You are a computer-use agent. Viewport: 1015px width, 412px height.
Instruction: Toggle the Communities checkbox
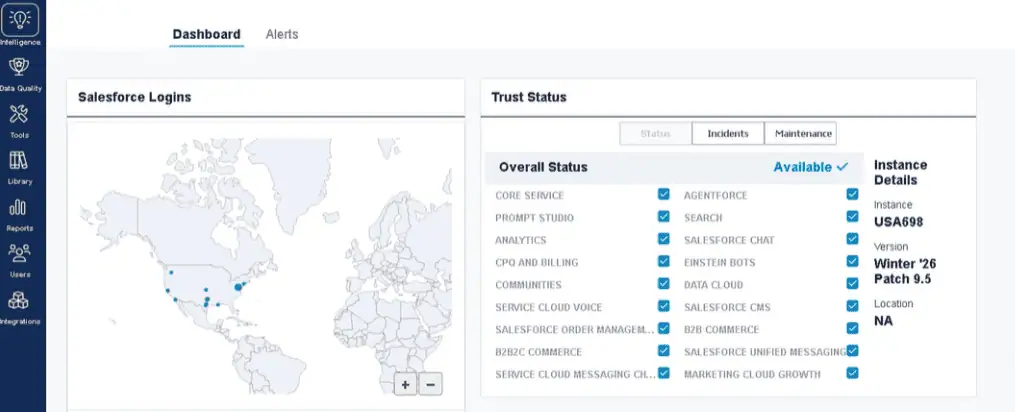664,284
